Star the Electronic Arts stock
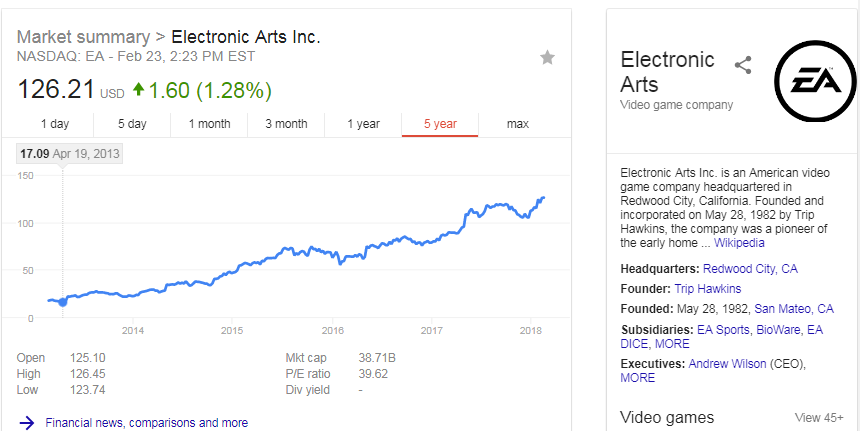This screenshot has height=431, width=860. pos(547,58)
